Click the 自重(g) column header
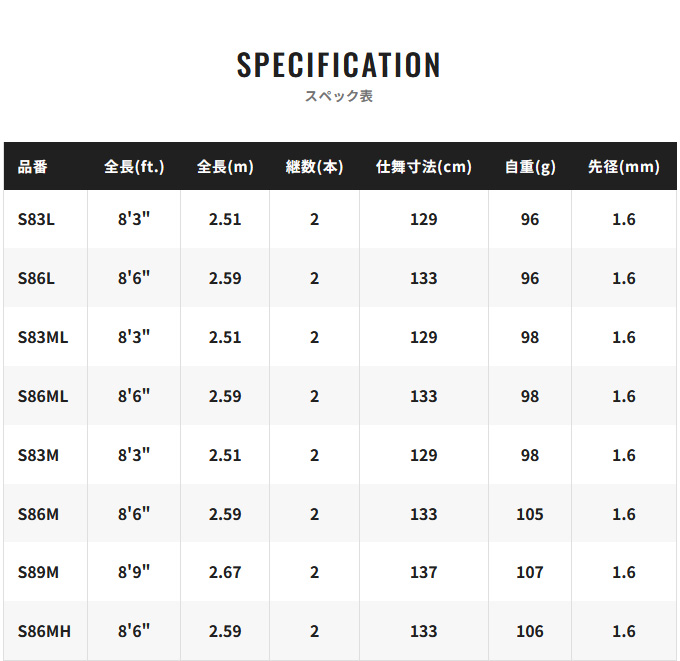680x661 pixels. coord(530,167)
